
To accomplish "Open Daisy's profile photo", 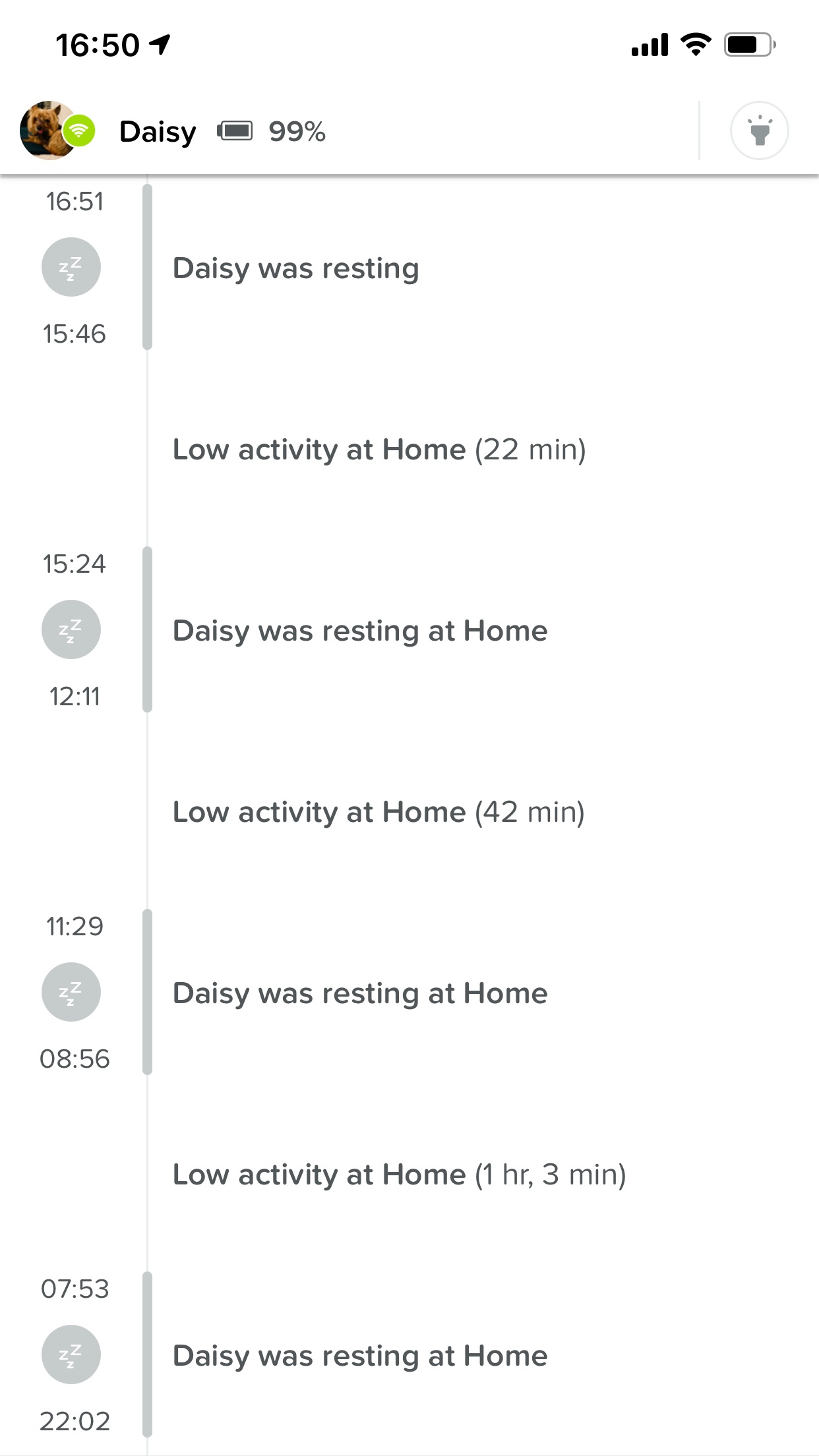I will coord(47,131).
